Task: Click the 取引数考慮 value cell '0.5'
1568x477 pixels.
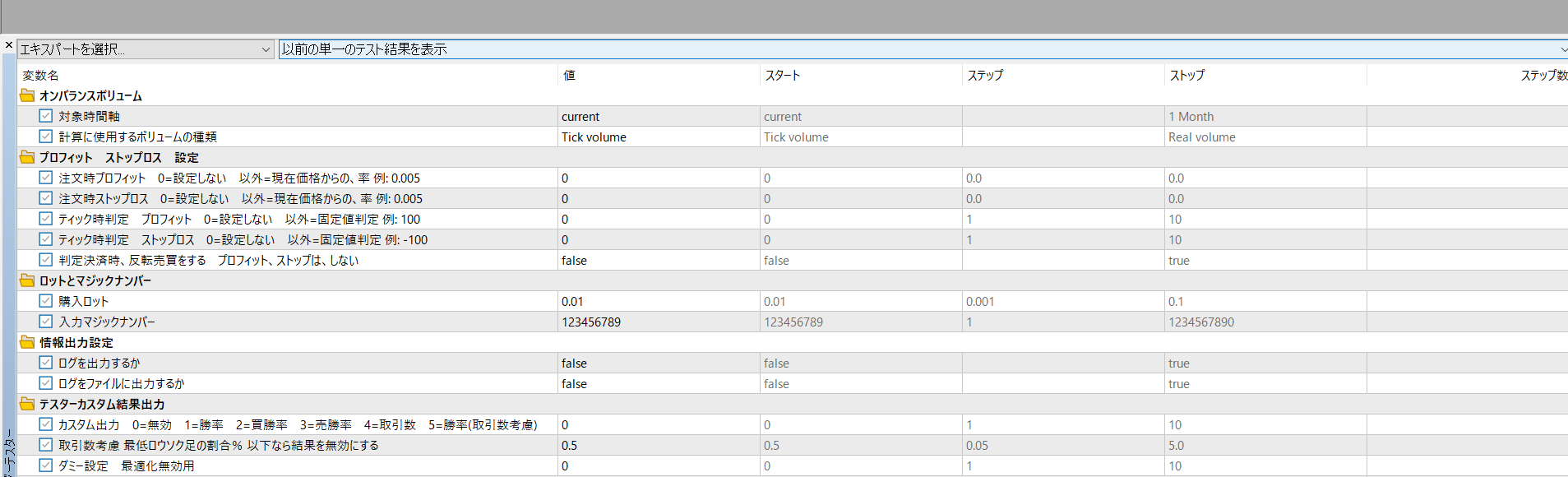Action: pos(659,445)
